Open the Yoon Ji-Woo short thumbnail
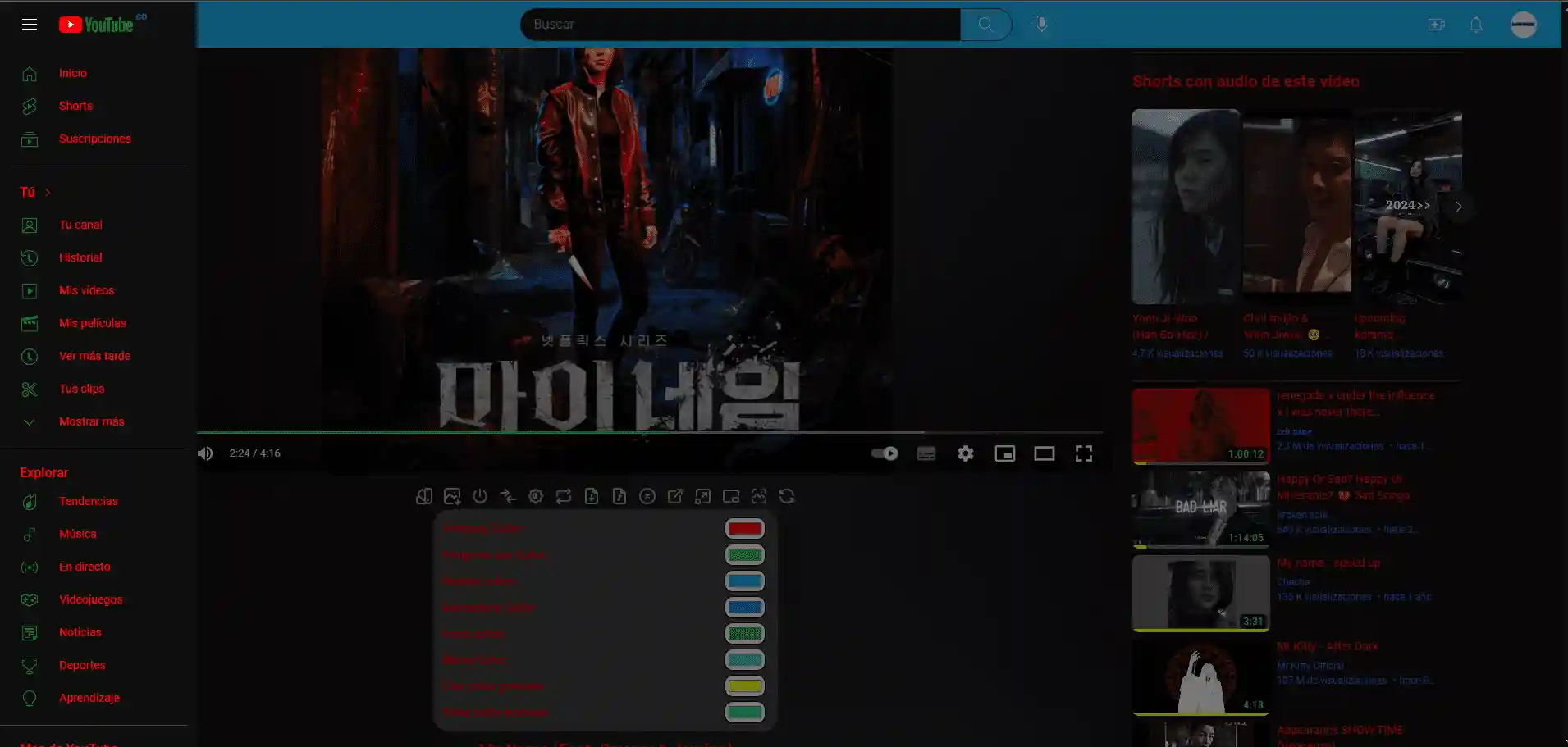 (1186, 207)
